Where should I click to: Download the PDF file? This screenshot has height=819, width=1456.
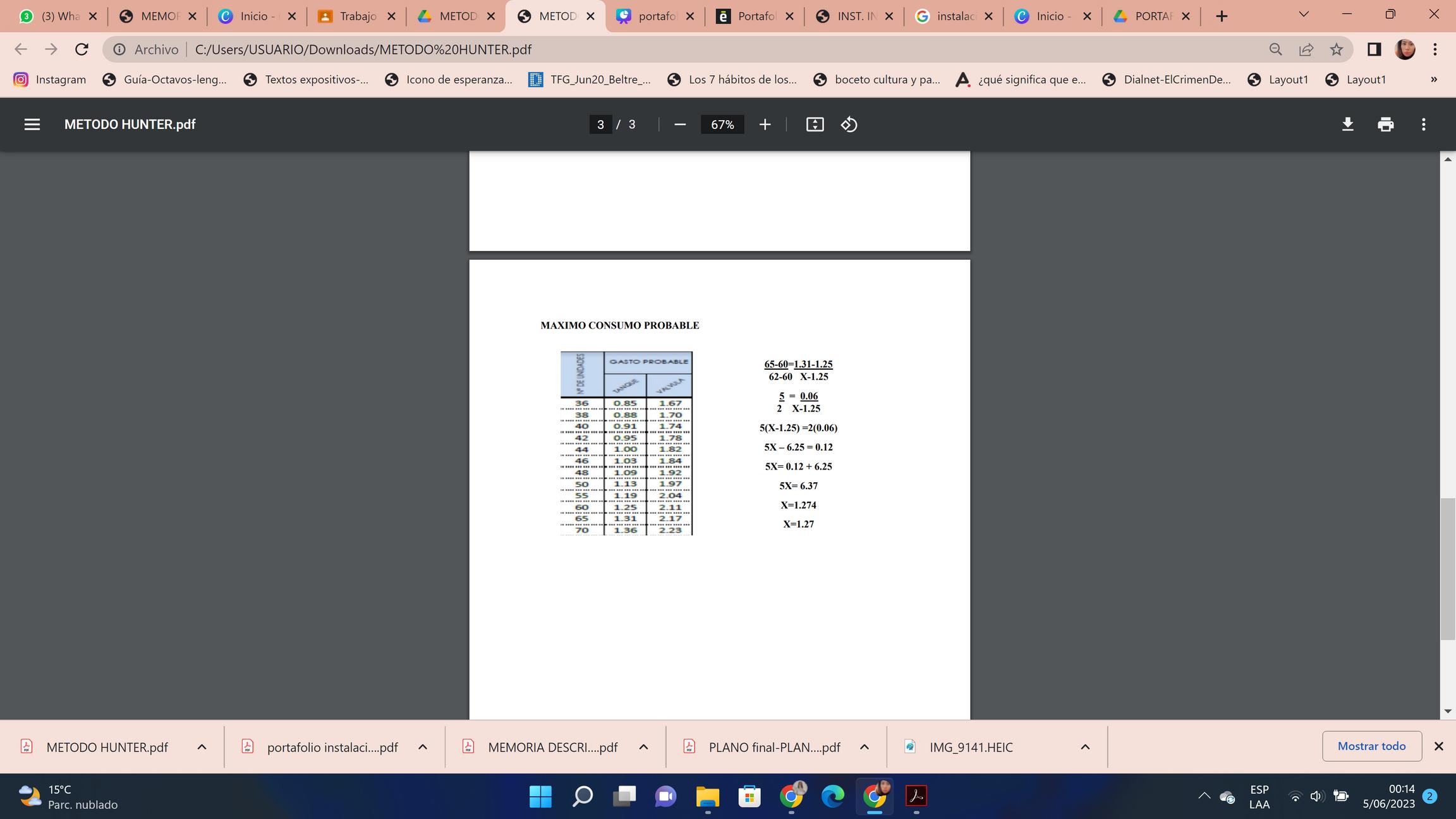pos(1347,124)
